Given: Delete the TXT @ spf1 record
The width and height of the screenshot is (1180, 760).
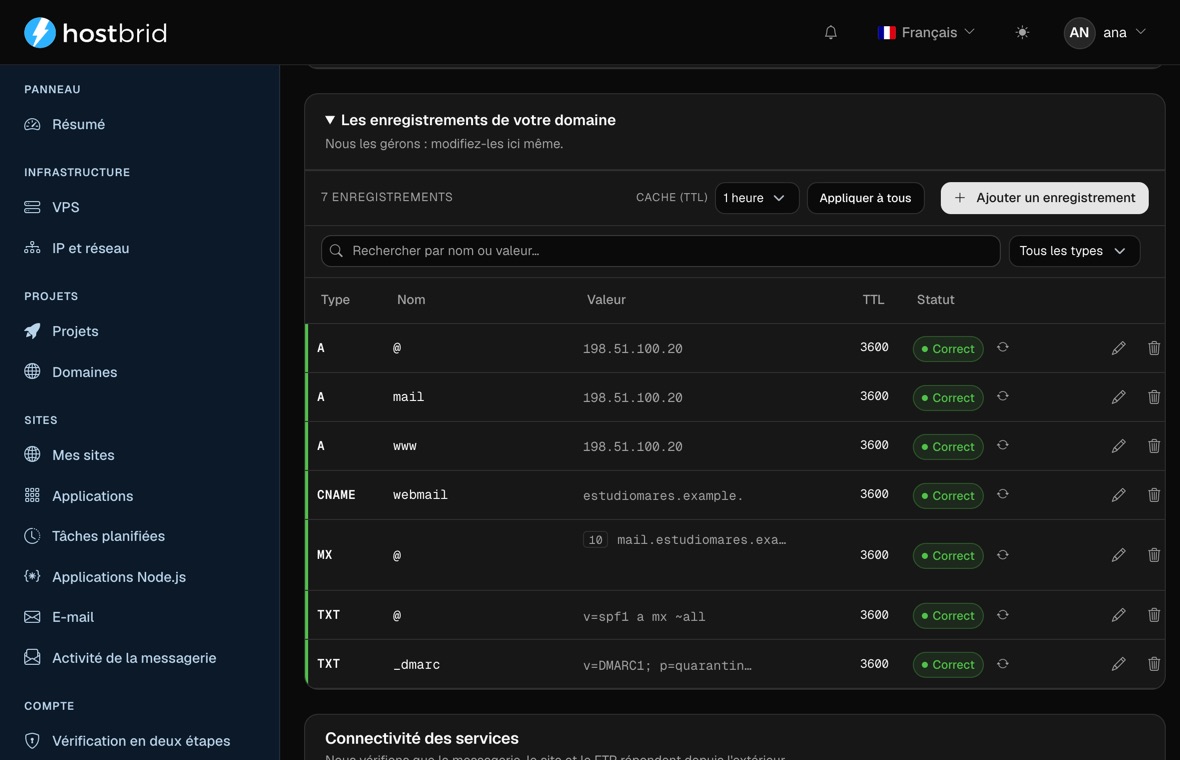Looking at the screenshot, I should [x=1154, y=615].
